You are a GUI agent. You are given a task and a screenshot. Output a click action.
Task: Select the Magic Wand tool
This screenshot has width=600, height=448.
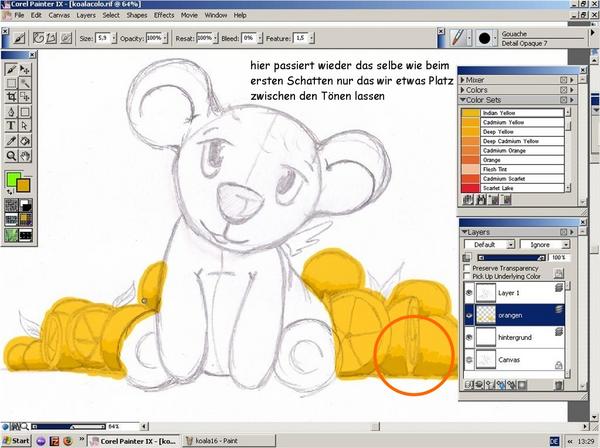tap(25, 83)
